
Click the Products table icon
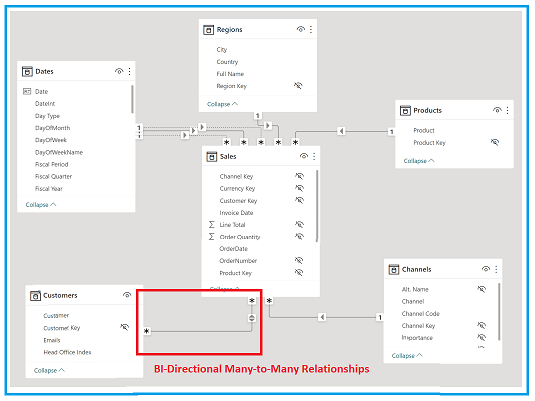pos(405,111)
